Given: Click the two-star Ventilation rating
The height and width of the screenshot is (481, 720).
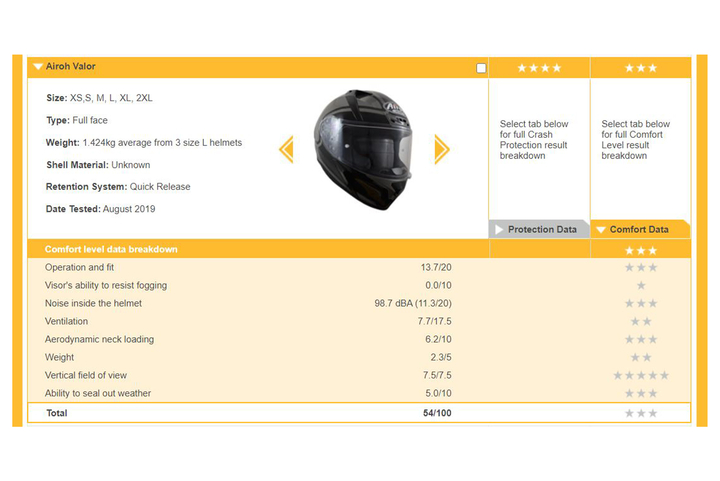Looking at the screenshot, I should 640,321.
